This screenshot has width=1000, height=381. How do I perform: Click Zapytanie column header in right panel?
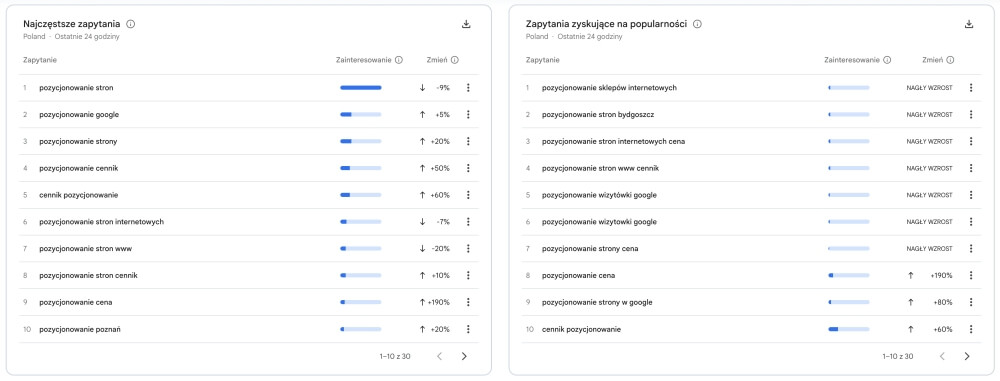pyautogui.click(x=543, y=60)
